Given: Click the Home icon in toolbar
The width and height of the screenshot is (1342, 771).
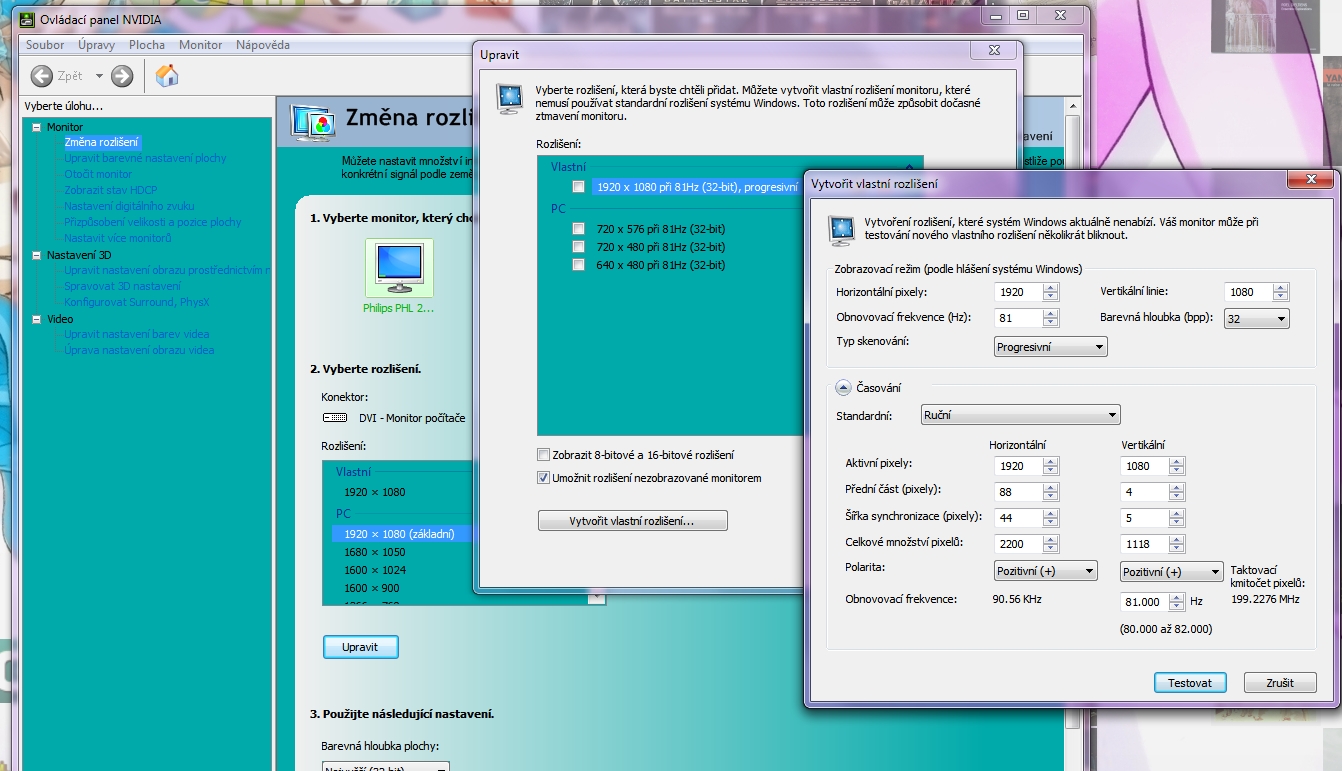Looking at the screenshot, I should (167, 76).
